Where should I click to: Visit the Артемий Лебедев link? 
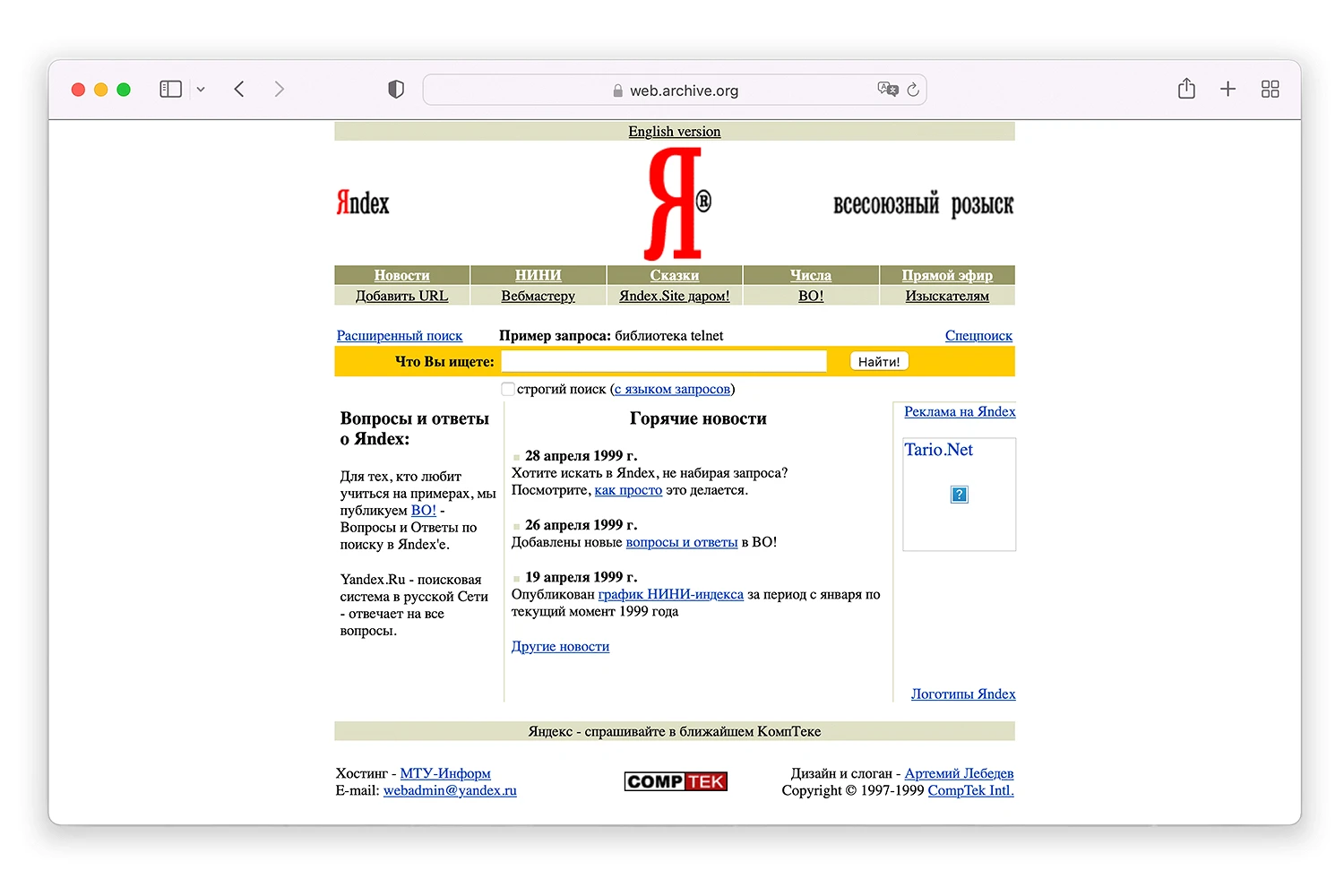tap(959, 773)
